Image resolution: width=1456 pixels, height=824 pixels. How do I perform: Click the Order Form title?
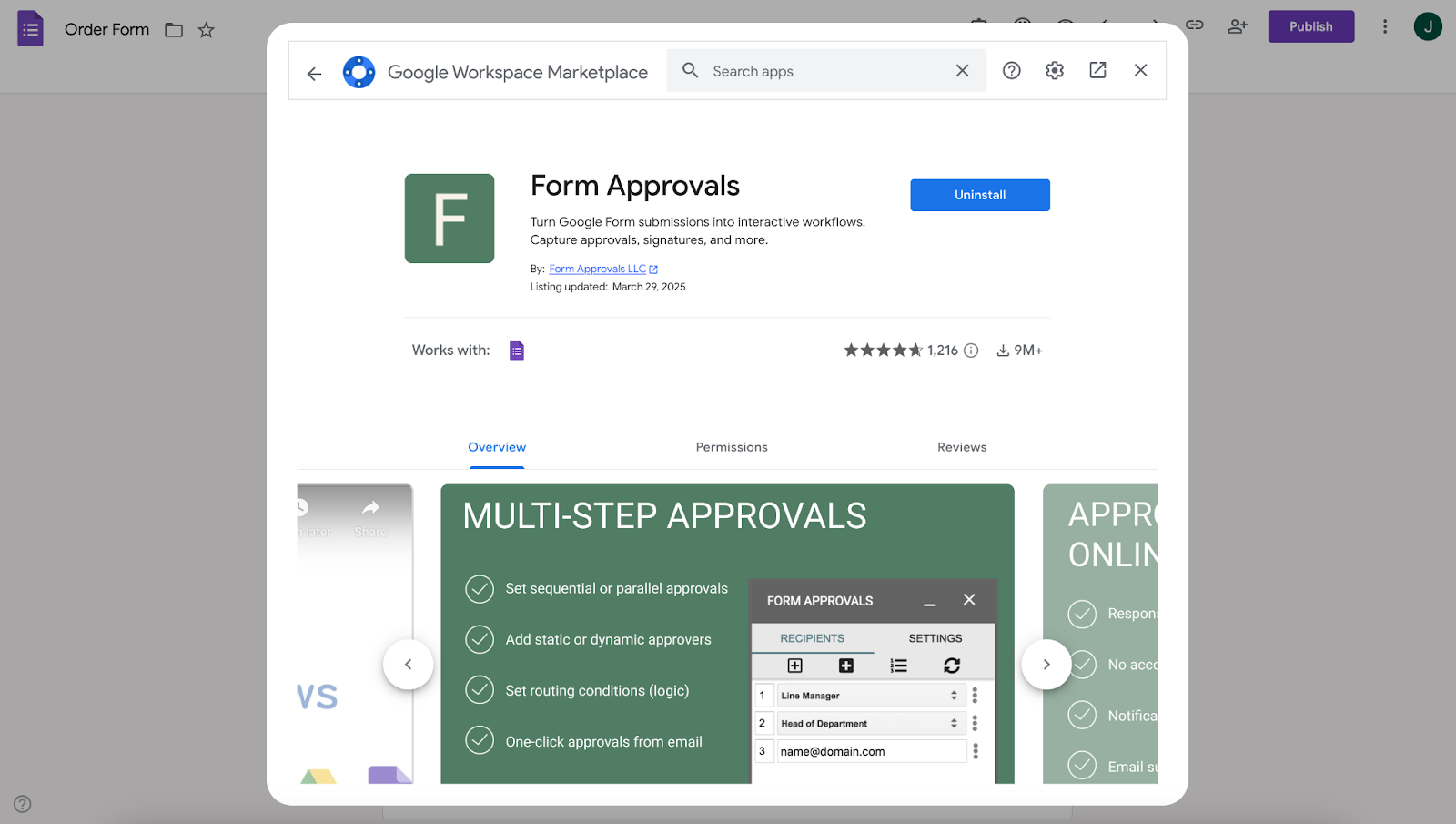pos(106,29)
